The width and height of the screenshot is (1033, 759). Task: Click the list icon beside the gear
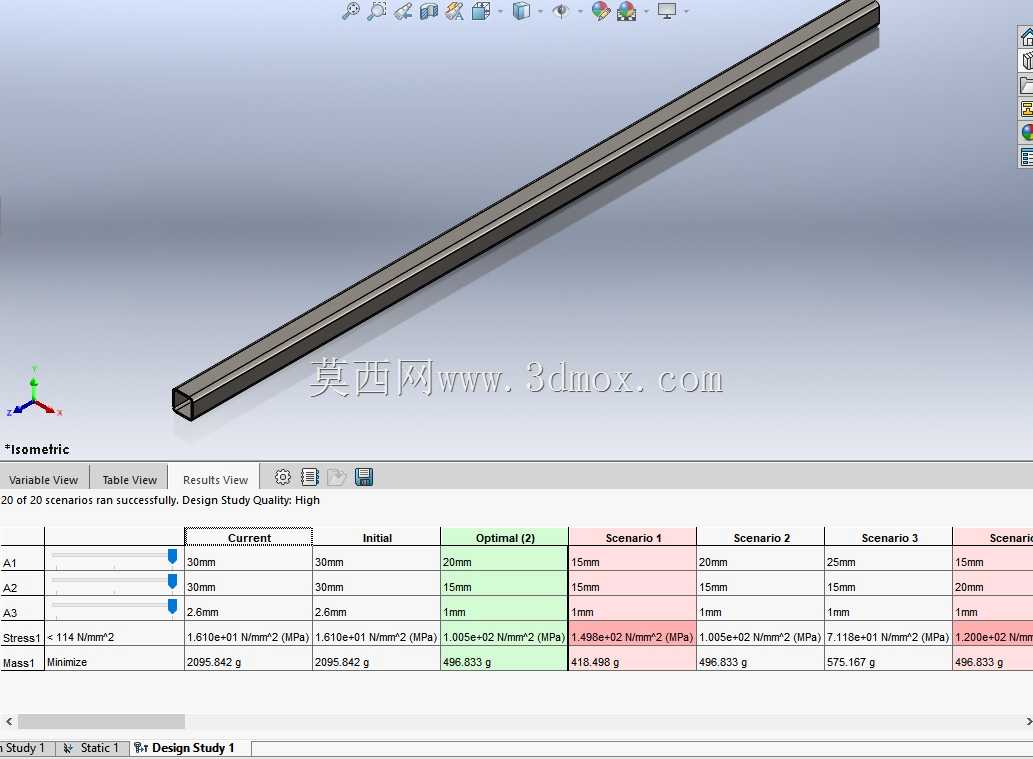pyautogui.click(x=310, y=477)
